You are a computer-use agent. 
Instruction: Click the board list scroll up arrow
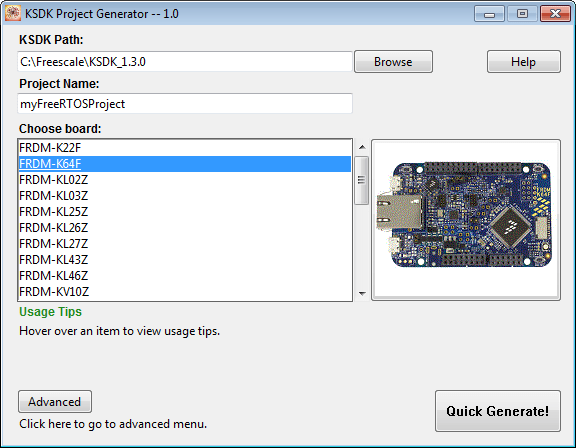[x=362, y=147]
